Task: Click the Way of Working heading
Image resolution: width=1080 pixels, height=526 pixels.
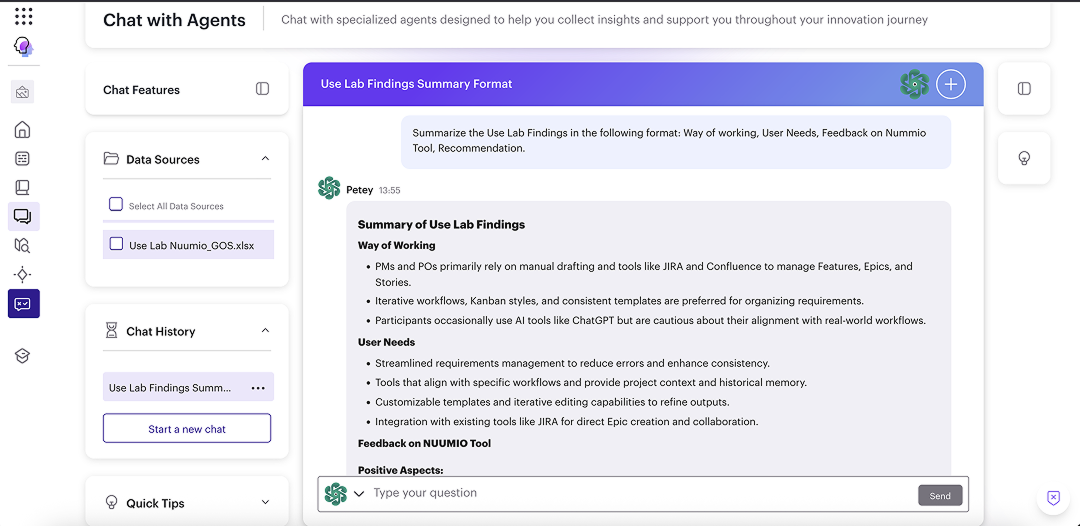Action: 396,245
